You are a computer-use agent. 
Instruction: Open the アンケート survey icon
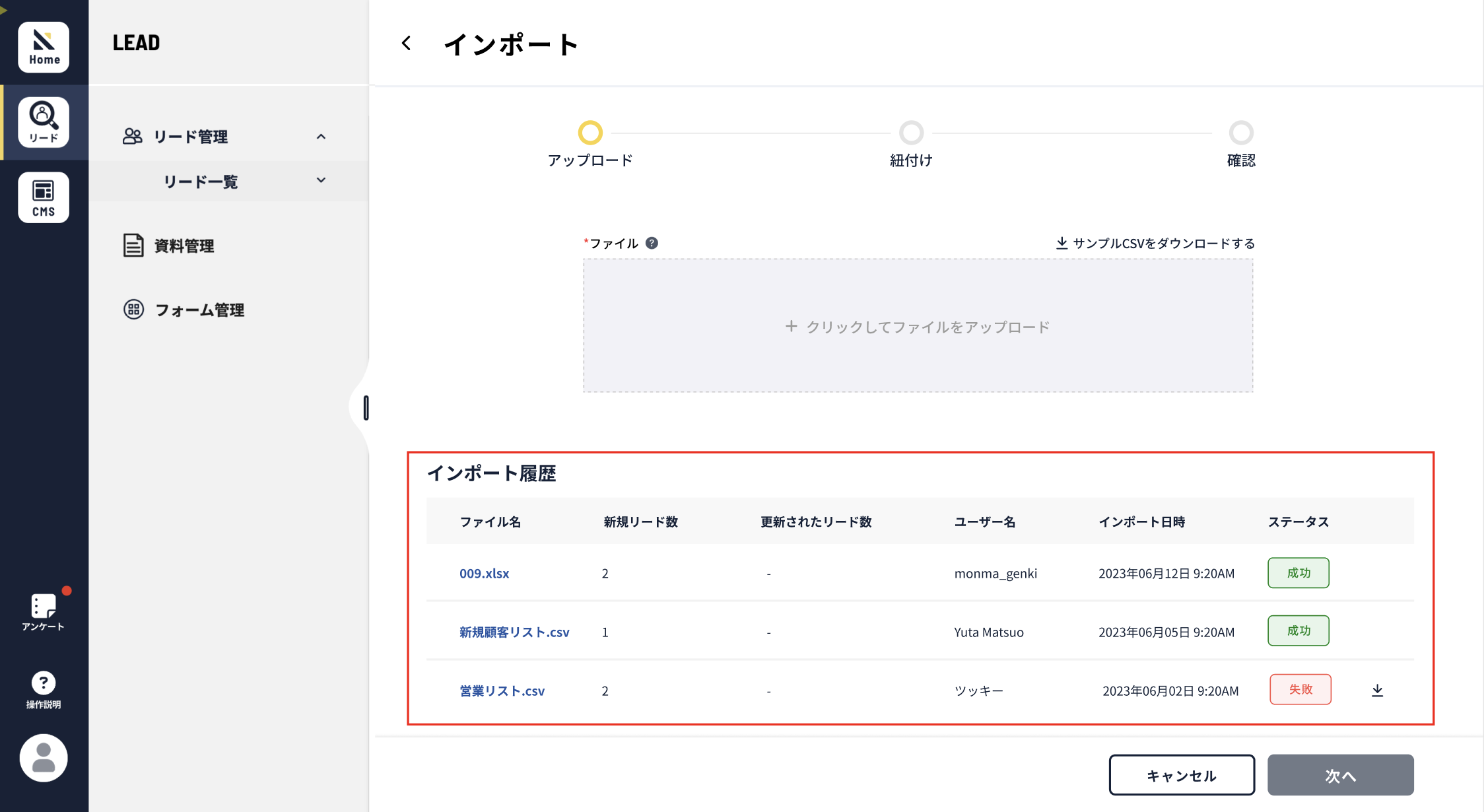[44, 612]
